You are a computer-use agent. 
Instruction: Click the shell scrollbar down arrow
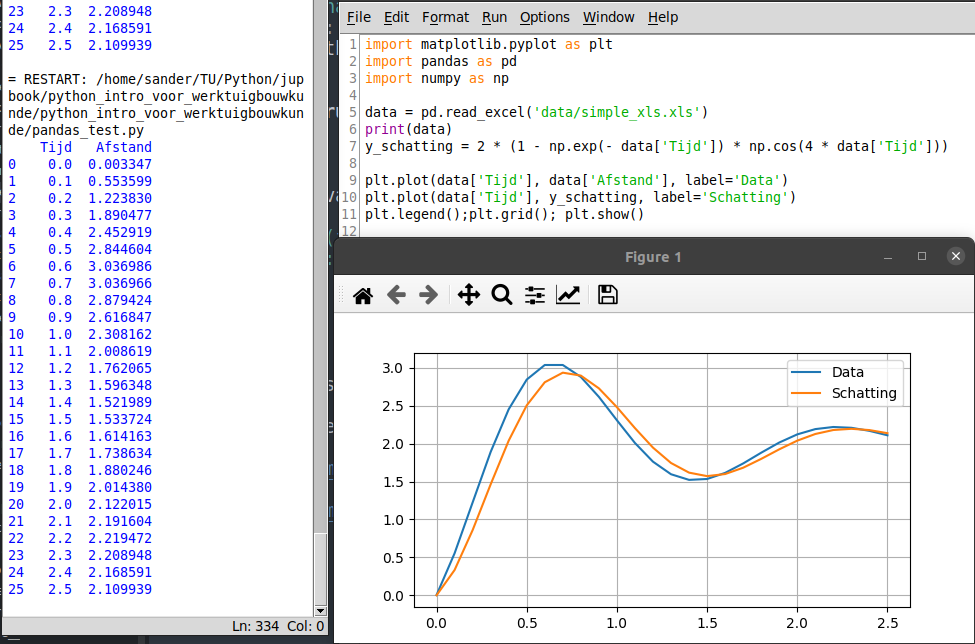click(320, 609)
